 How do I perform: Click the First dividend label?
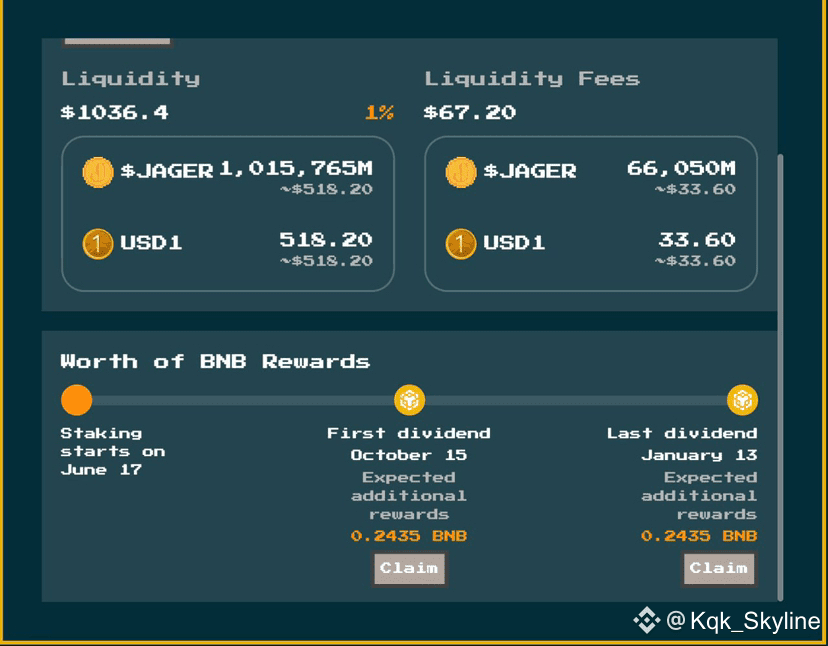pos(409,433)
